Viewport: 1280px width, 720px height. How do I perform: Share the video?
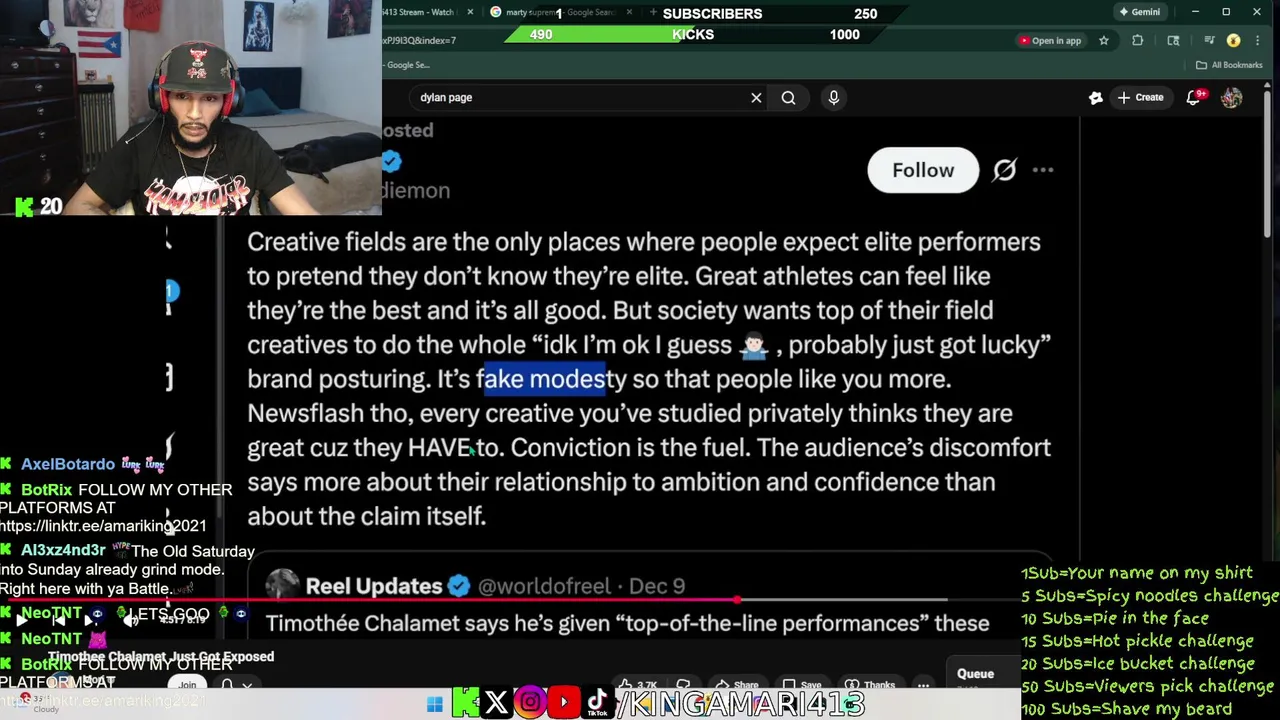tap(738, 685)
